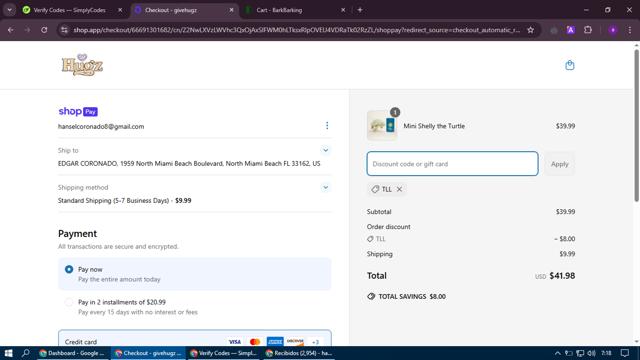Open the Windows Start menu

[x=8, y=353]
